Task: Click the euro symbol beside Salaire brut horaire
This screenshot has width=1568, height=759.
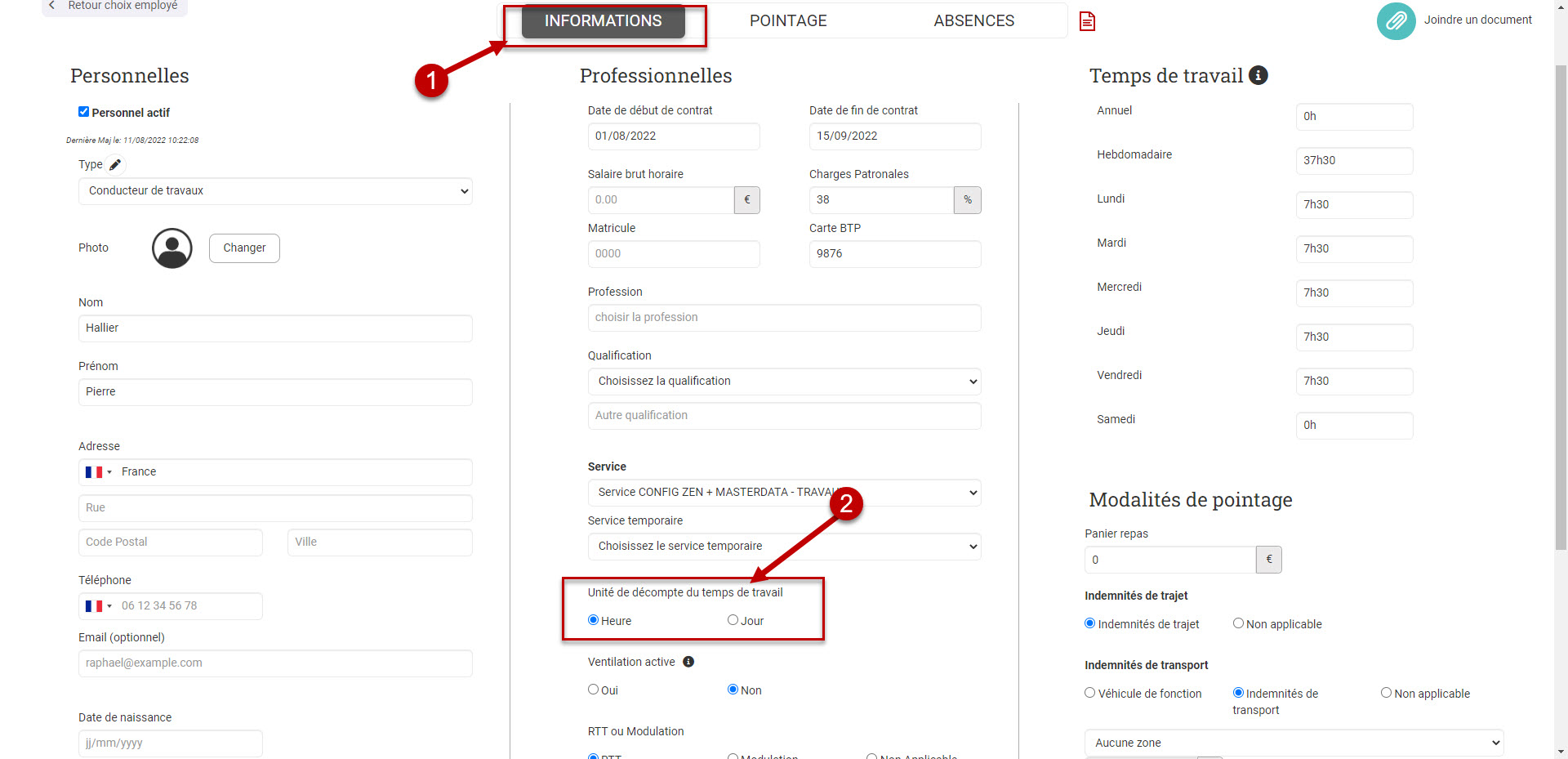Action: pos(747,200)
